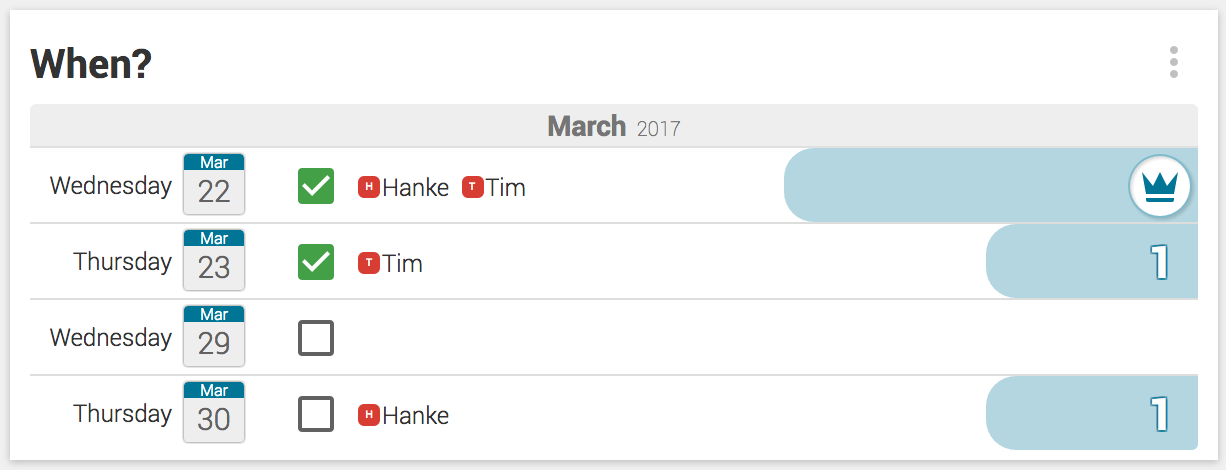
Task: Click the Mar 22 calendar icon
Action: click(x=214, y=184)
